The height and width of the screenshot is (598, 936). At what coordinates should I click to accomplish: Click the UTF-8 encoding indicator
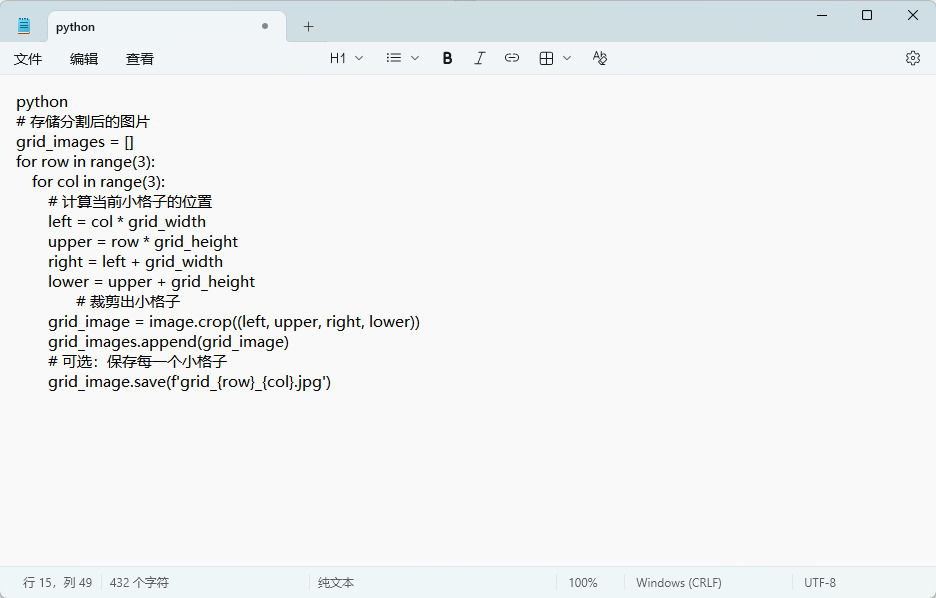coord(820,582)
